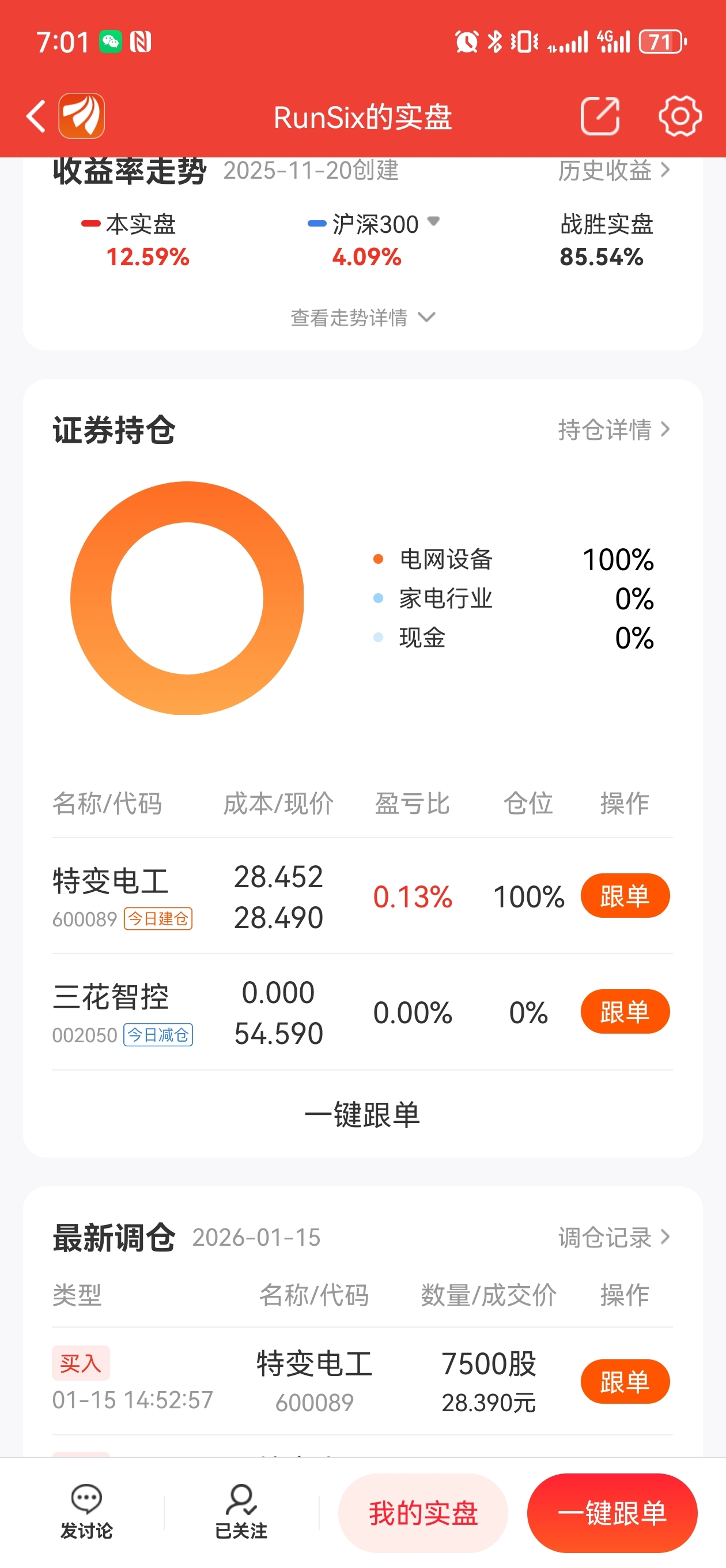Expand 查看走势详情 trend details

[x=364, y=317]
